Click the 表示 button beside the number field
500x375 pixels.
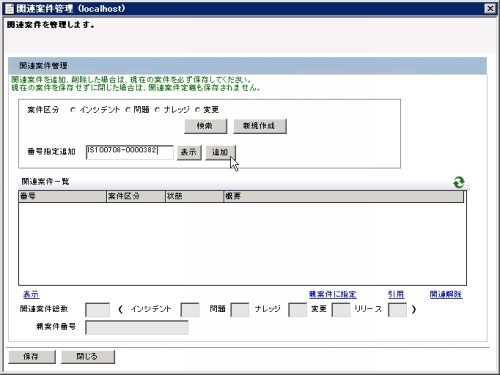point(189,152)
